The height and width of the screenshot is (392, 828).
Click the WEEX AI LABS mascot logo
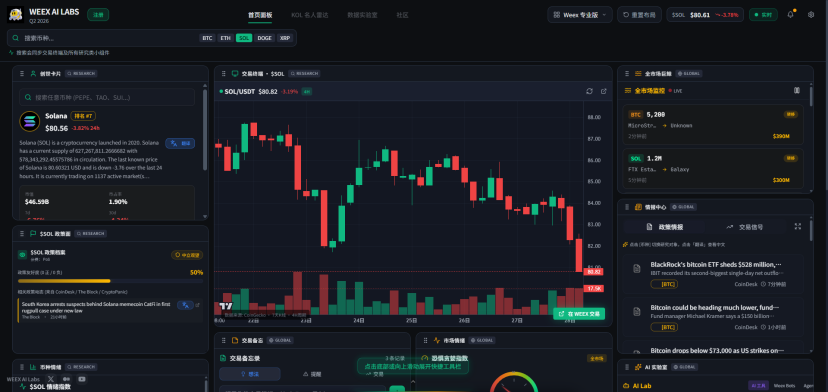click(x=15, y=15)
